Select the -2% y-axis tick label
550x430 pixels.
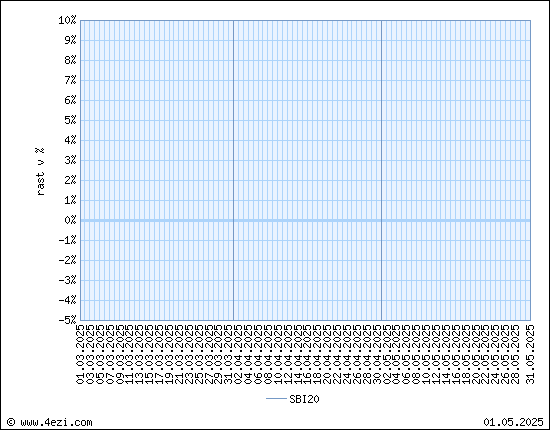click(x=67, y=260)
